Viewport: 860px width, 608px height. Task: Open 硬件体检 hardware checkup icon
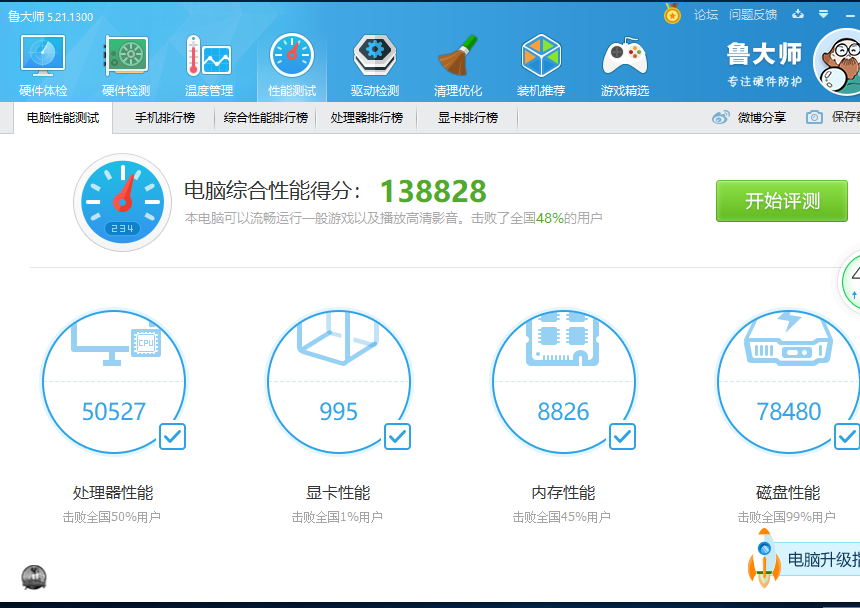[43, 55]
